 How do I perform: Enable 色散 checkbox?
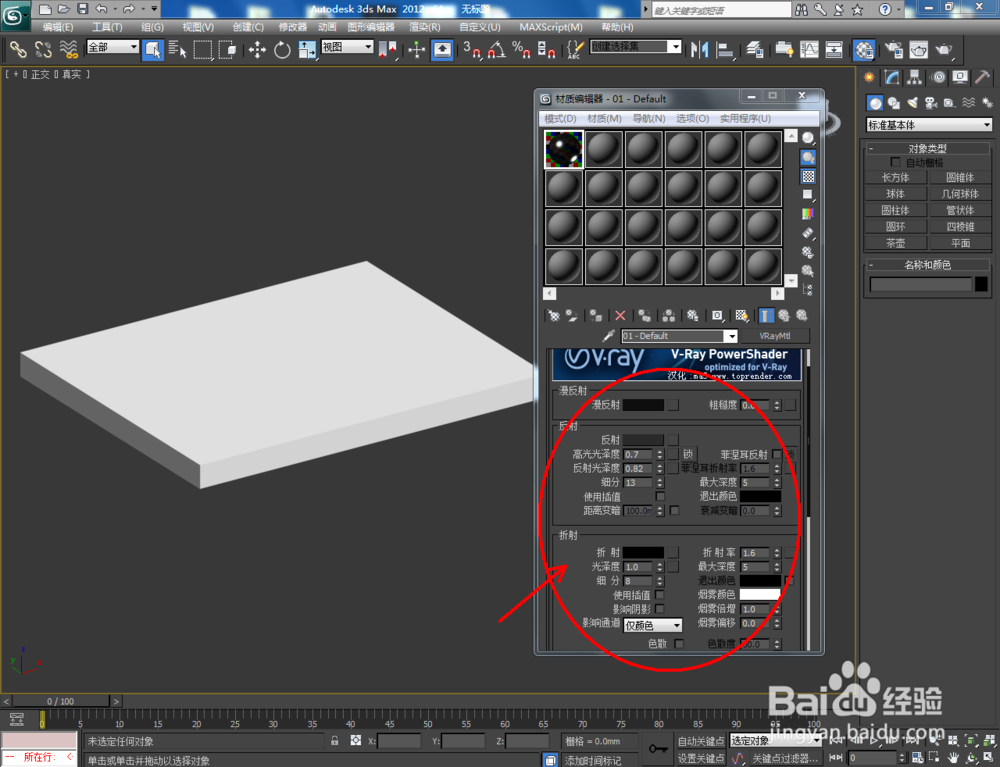pos(679,644)
